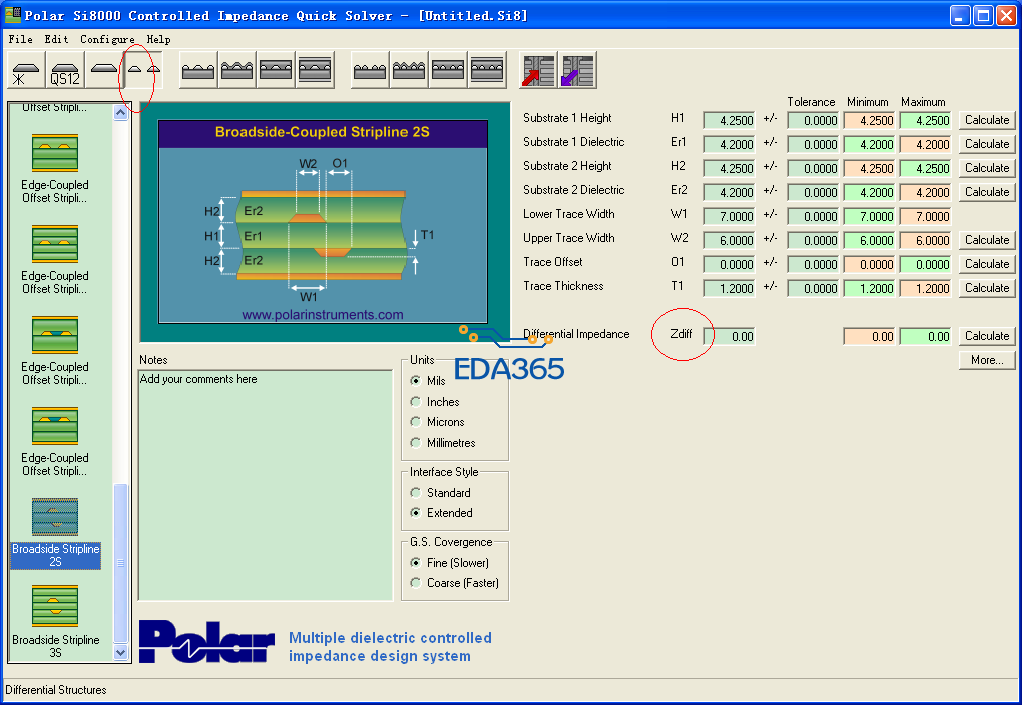The height and width of the screenshot is (705, 1022).
Task: Calculate Substrate 1 Height
Action: pos(987,120)
